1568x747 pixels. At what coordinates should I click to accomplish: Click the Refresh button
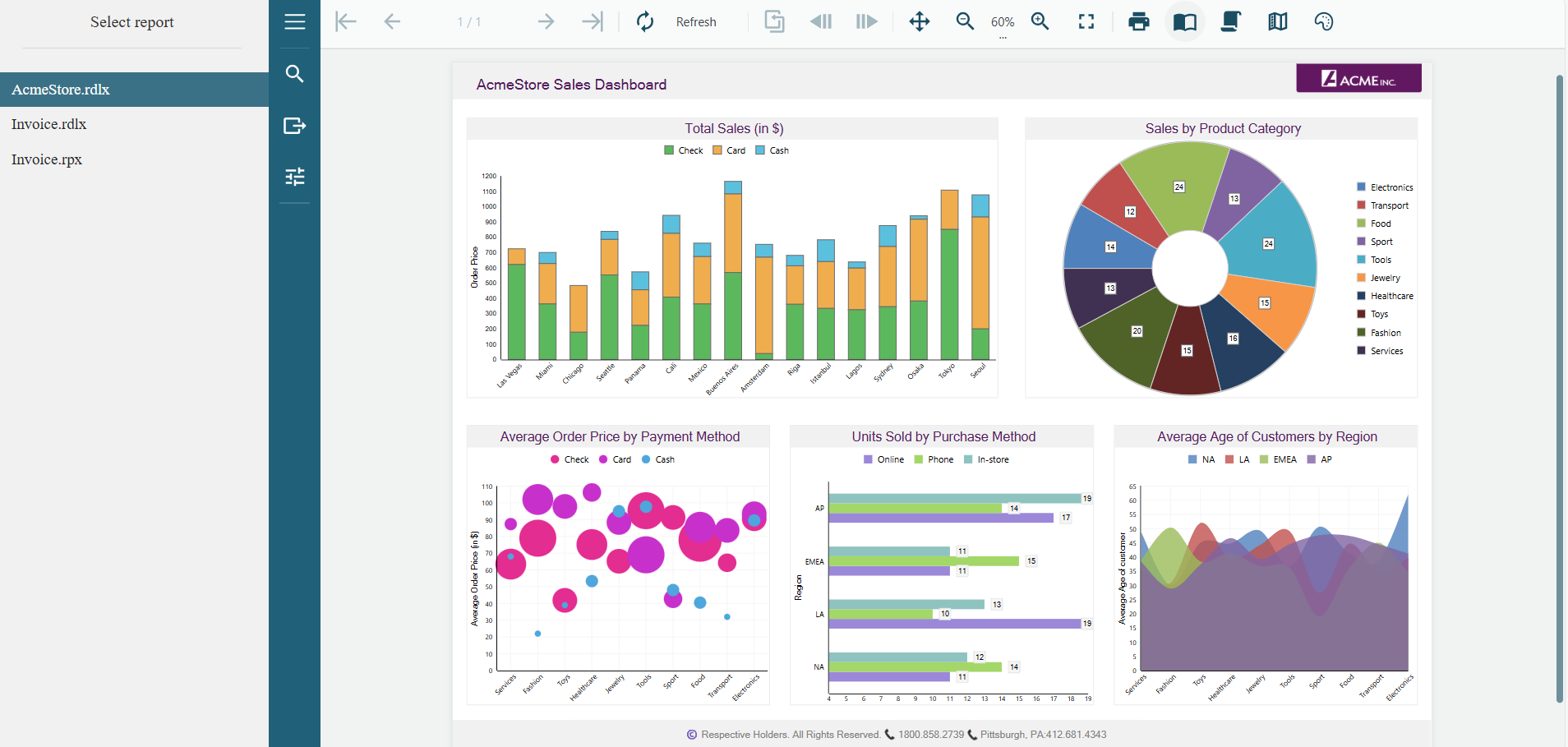point(676,22)
